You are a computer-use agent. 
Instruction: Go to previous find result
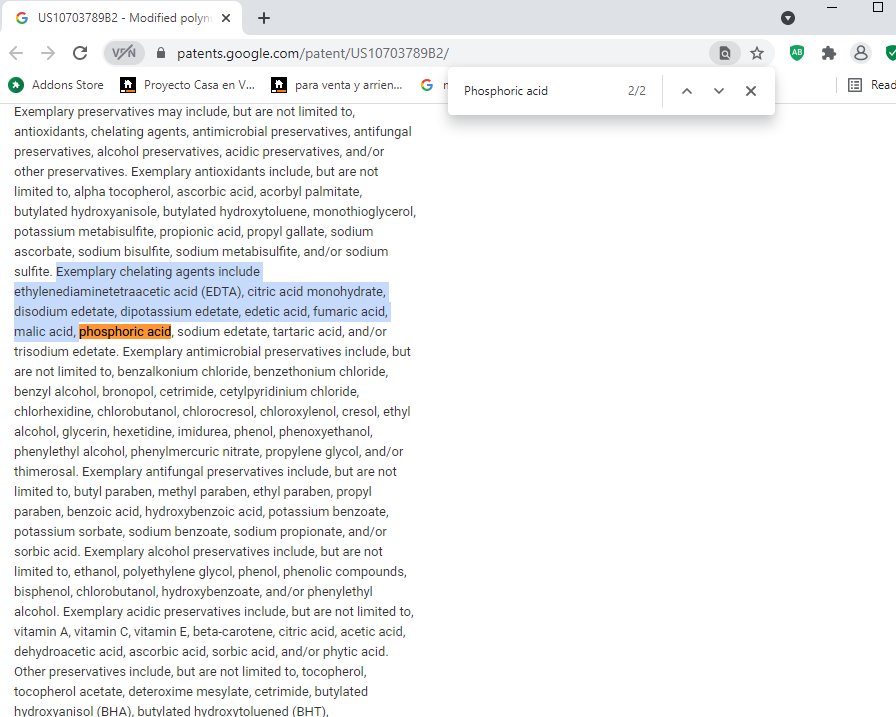(686, 91)
